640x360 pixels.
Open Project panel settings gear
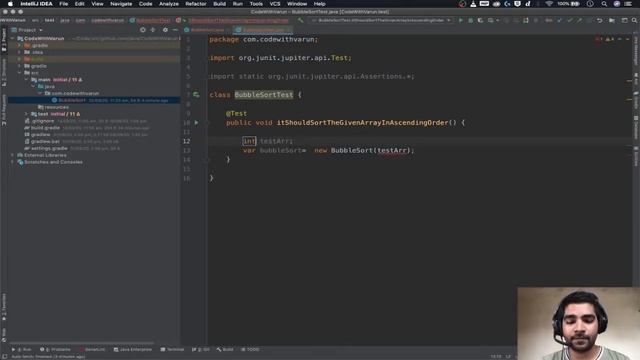point(165,30)
